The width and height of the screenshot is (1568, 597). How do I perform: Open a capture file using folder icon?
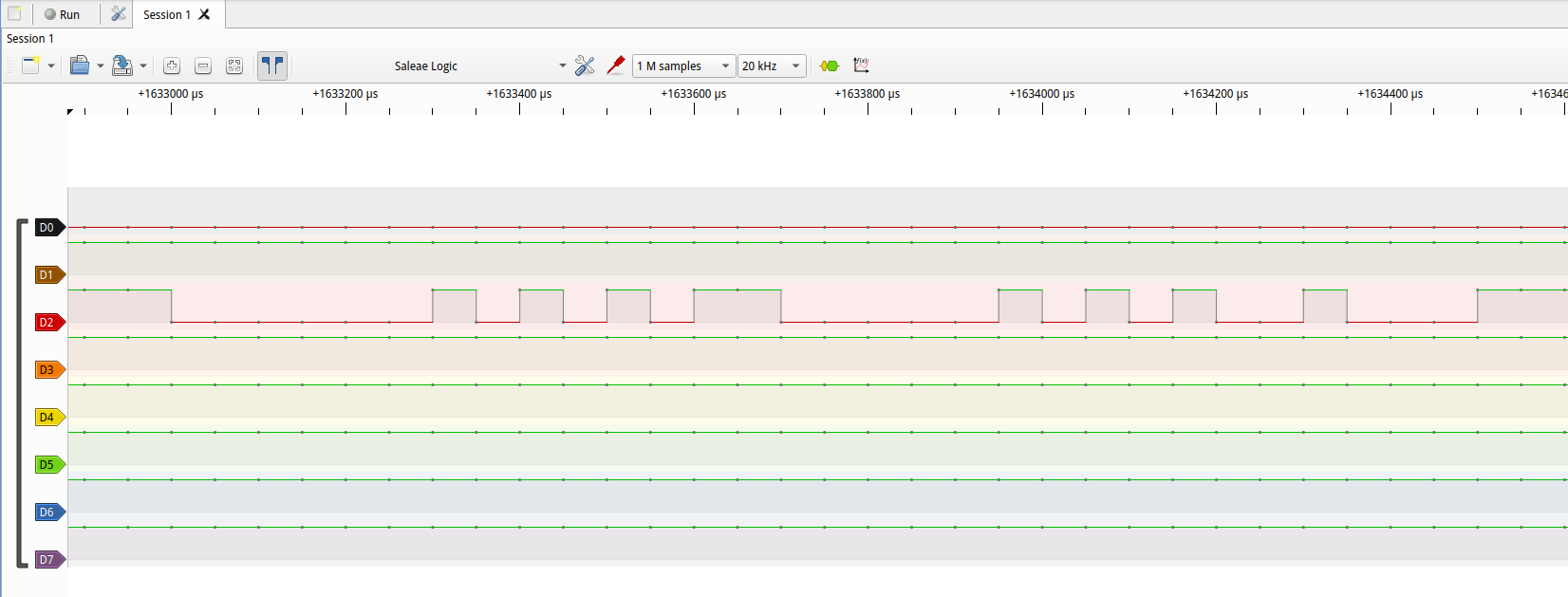[x=80, y=65]
